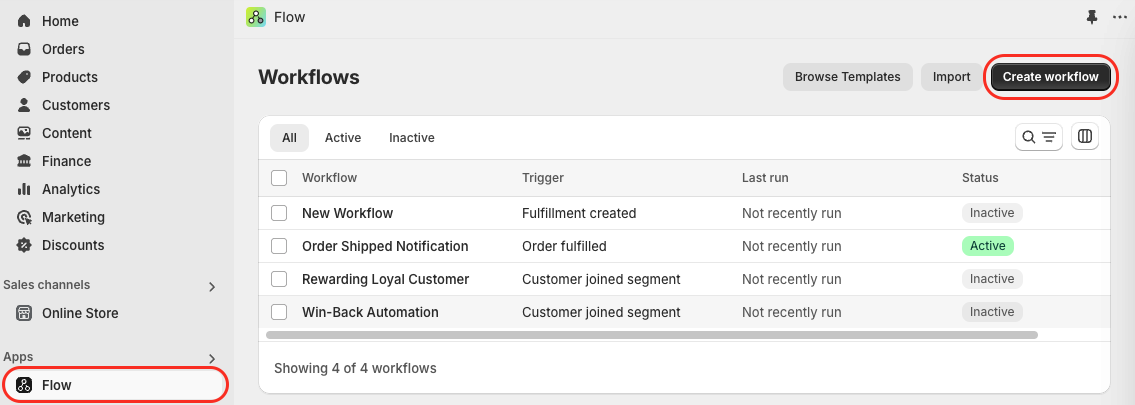Viewport: 1135px width, 405px height.
Task: Expand the Apps section chevron
Action: pyautogui.click(x=212, y=359)
